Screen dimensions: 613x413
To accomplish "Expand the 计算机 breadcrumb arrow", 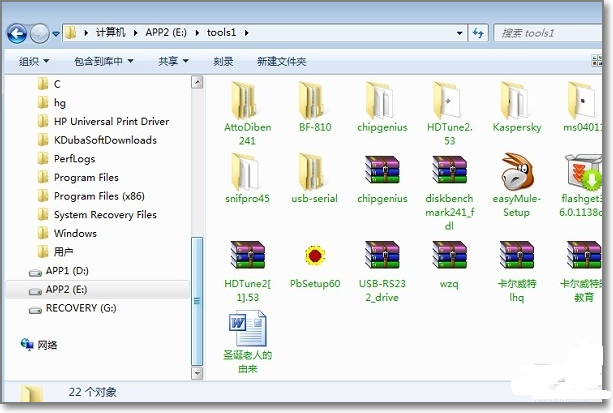I will (x=136, y=33).
